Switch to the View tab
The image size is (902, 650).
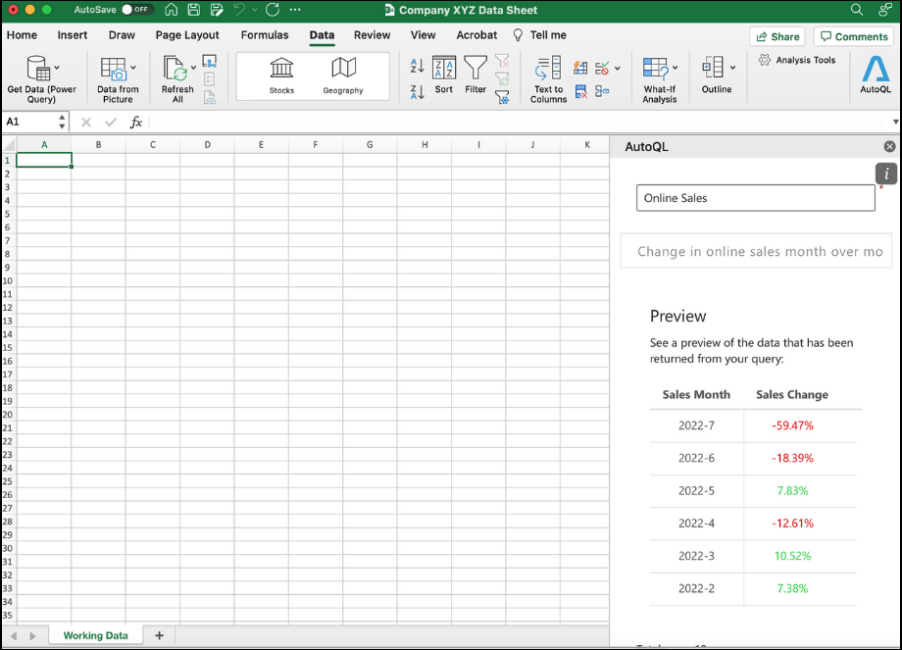click(423, 35)
